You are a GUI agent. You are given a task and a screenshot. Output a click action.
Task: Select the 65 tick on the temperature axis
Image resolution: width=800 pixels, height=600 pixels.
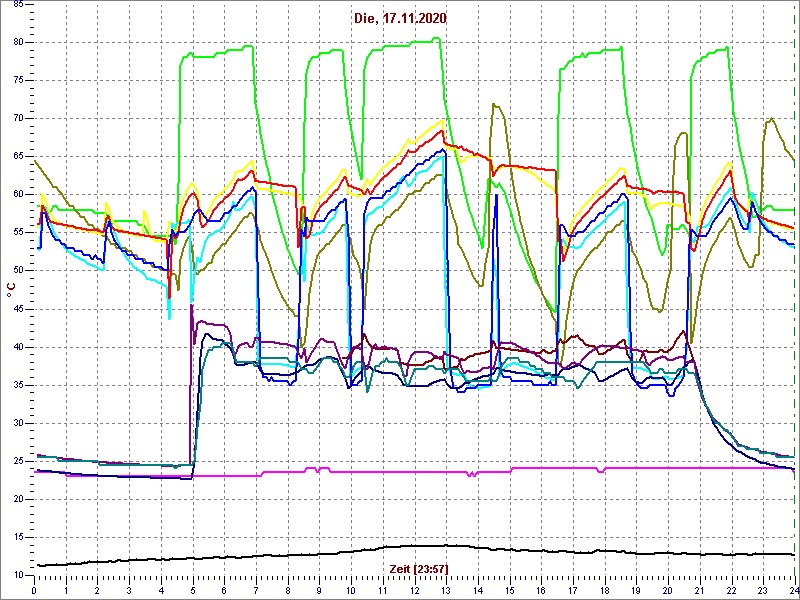17,157
